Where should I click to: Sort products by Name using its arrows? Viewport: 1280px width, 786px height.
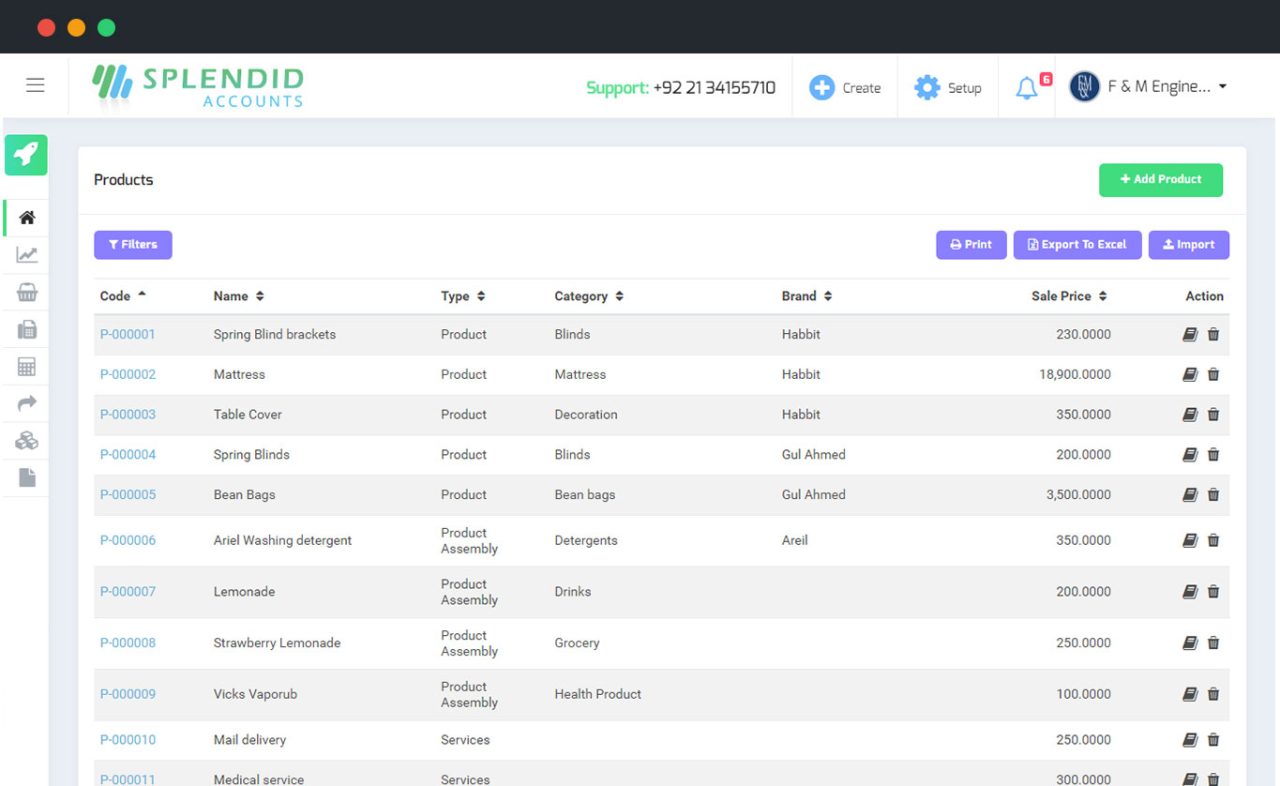[259, 296]
